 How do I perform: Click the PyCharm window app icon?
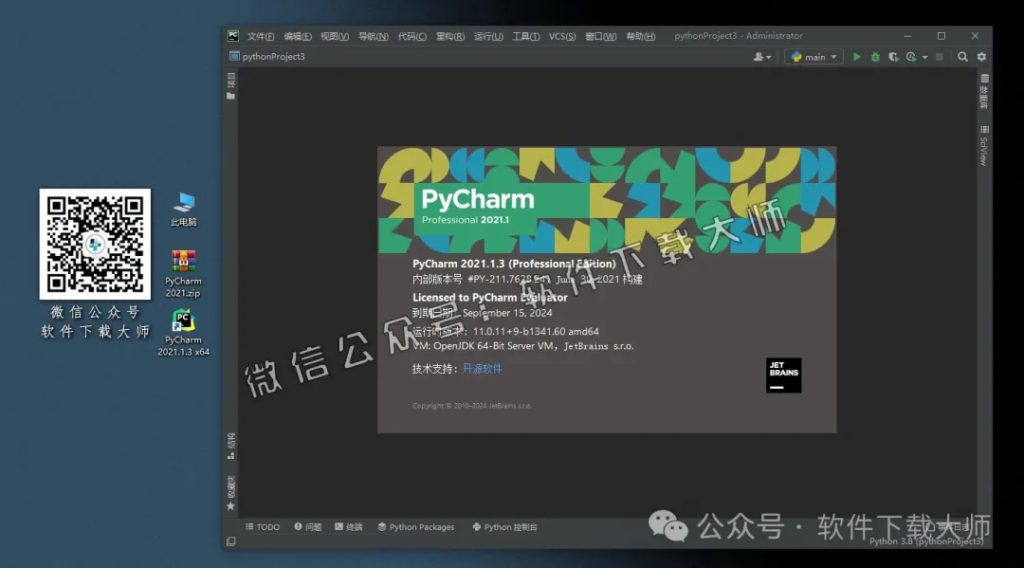(x=232, y=36)
